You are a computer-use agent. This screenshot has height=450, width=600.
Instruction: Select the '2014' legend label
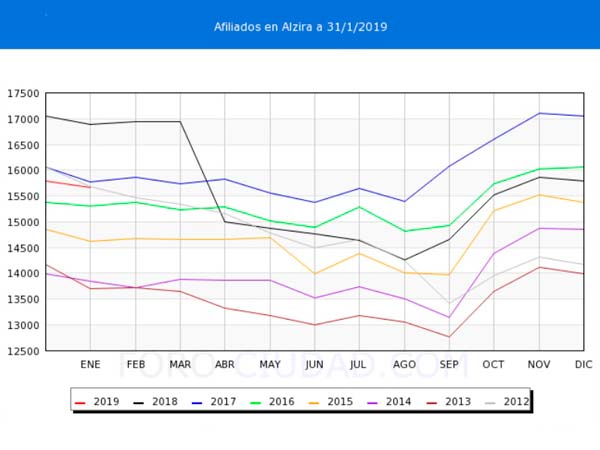click(x=399, y=402)
